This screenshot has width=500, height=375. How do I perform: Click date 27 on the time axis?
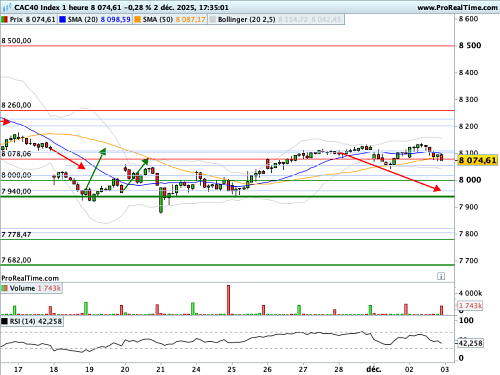point(303,369)
